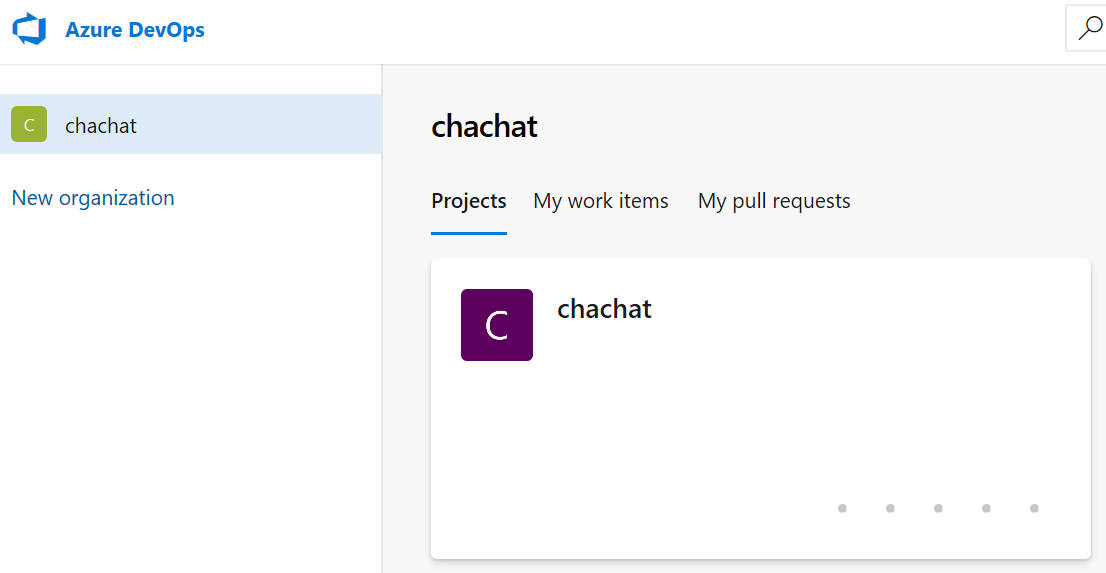This screenshot has height=573, width=1106.
Task: Click the chachat organization page heading
Action: pyautogui.click(x=484, y=126)
